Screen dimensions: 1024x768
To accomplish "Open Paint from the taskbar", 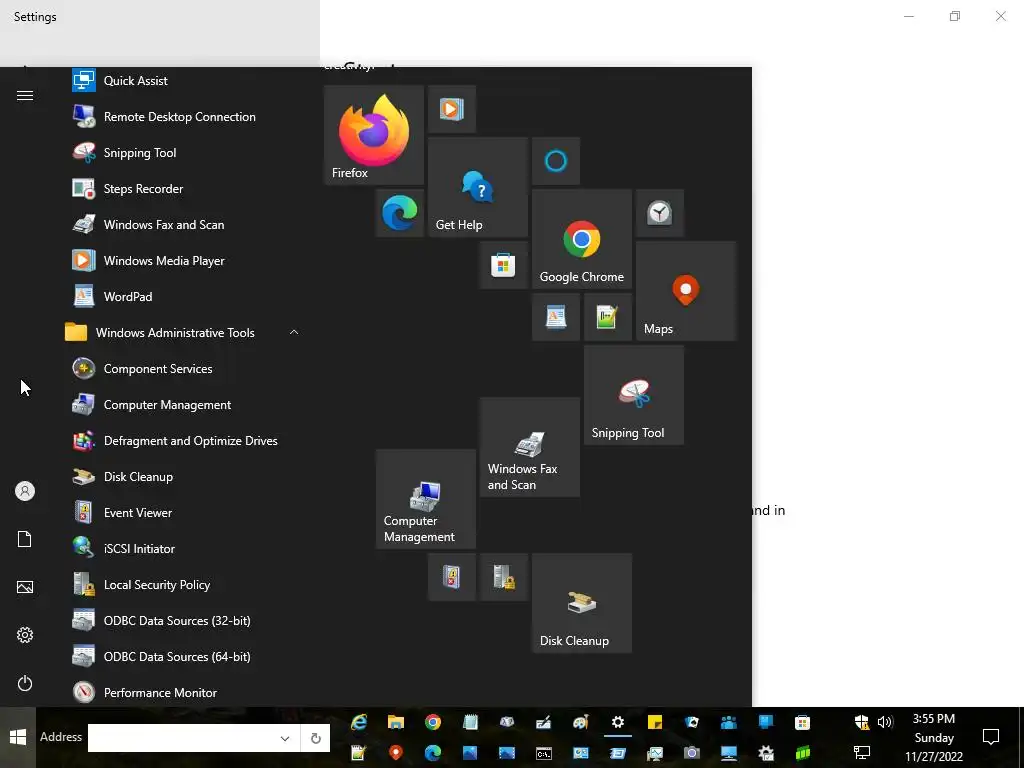I will (x=581, y=722).
